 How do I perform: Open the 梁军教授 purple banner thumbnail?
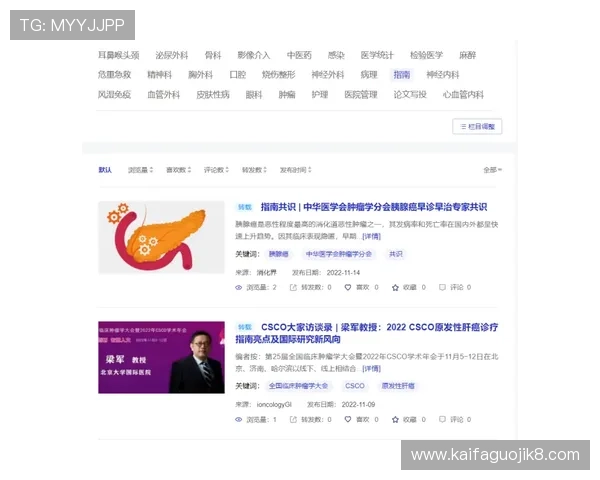click(161, 358)
